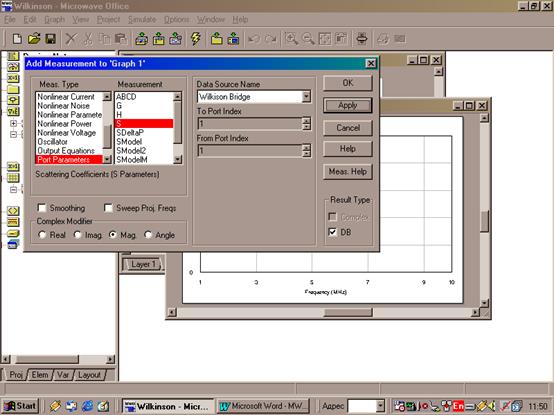Image resolution: width=554 pixels, height=415 pixels.
Task: Click the Print icon in toolbar
Action: click(361, 38)
